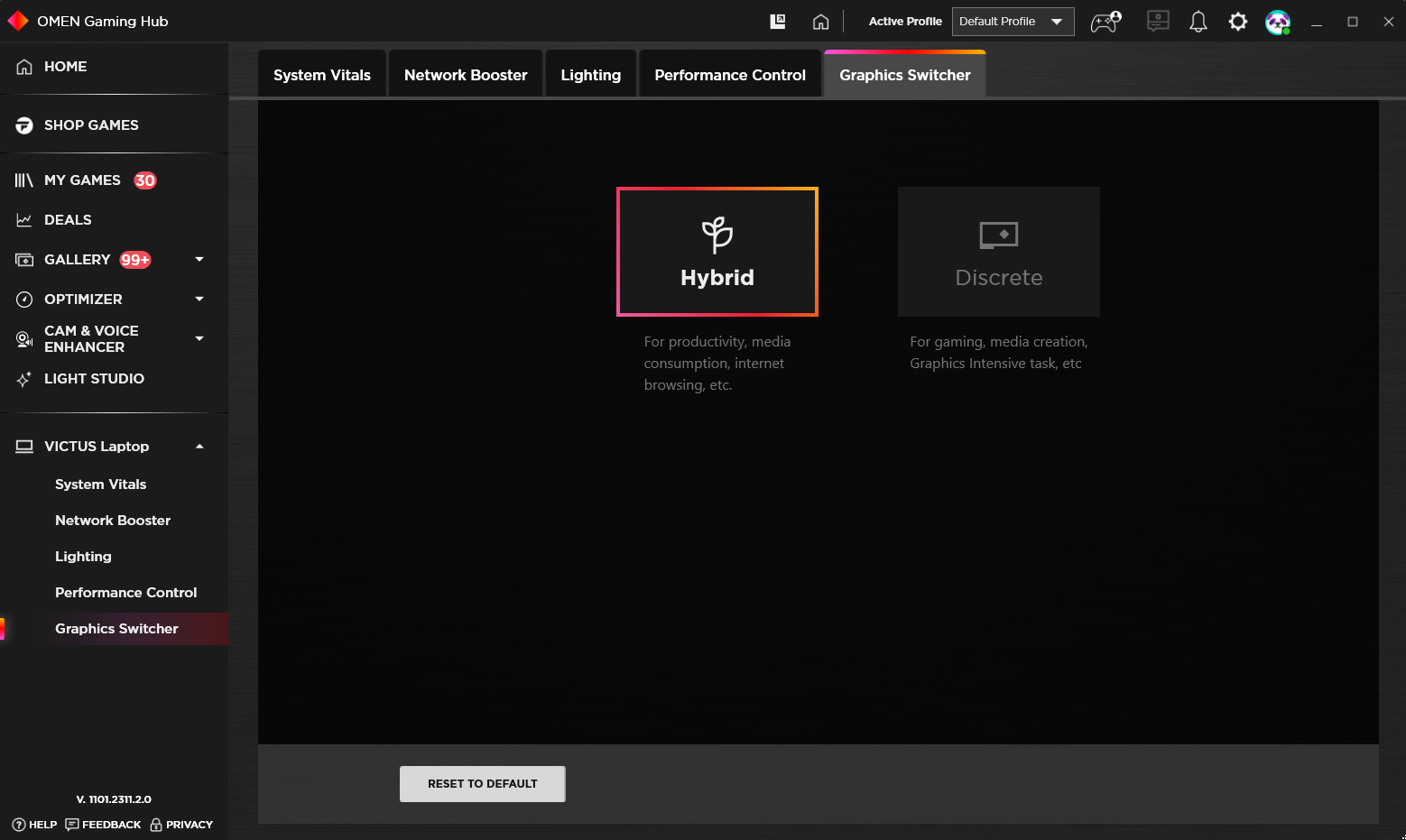The height and width of the screenshot is (840, 1406).
Task: Open Lighting in the sidebar
Action: 83,557
